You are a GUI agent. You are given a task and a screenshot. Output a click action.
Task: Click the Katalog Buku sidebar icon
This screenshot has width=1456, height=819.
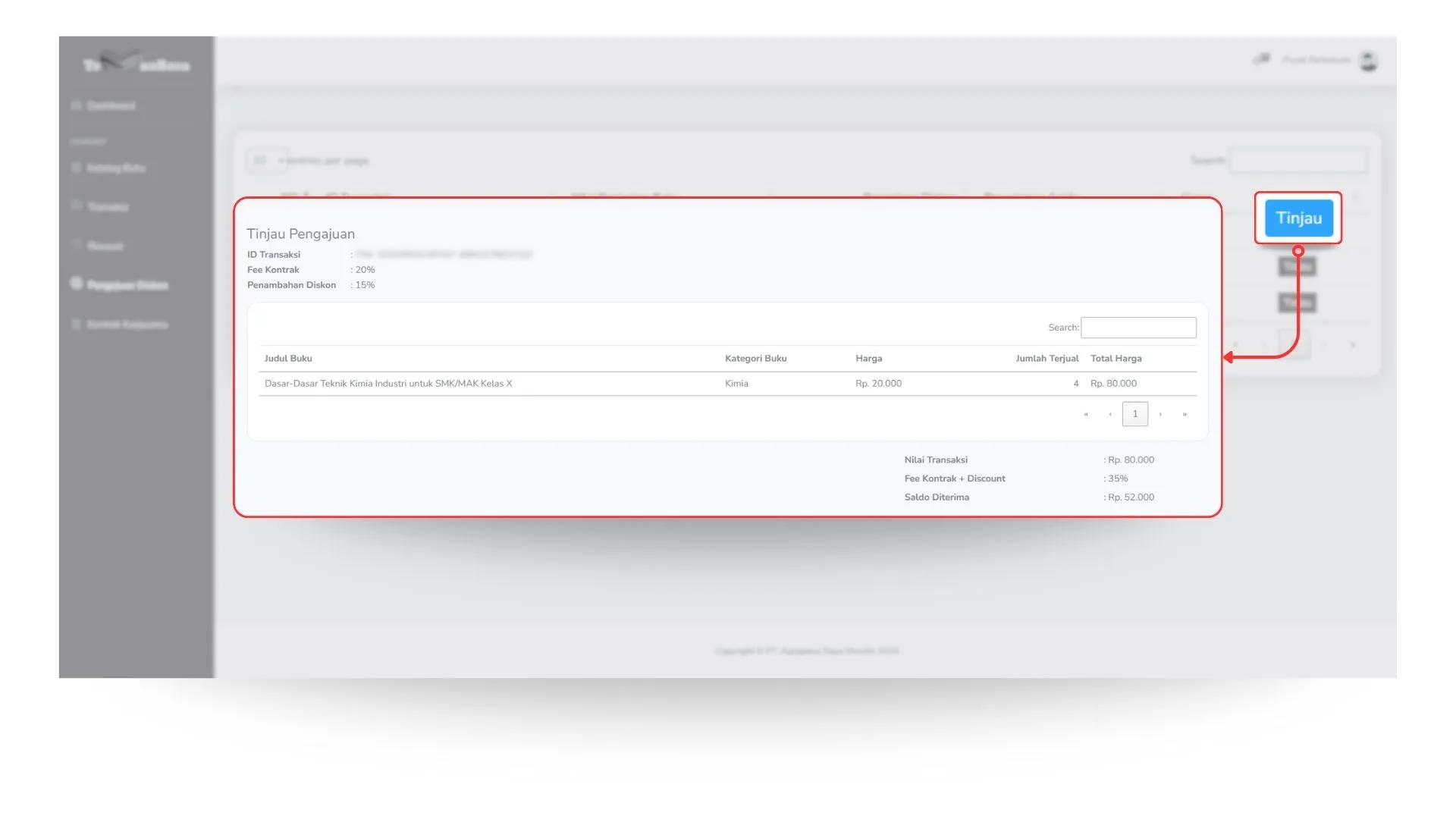pyautogui.click(x=76, y=168)
